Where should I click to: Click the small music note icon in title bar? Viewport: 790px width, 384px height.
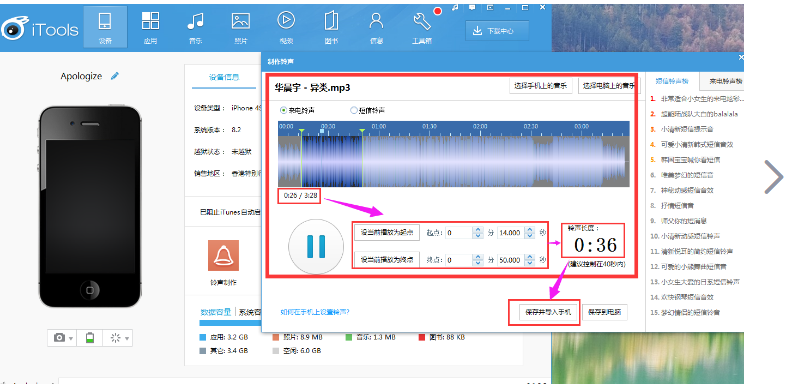(455, 7)
